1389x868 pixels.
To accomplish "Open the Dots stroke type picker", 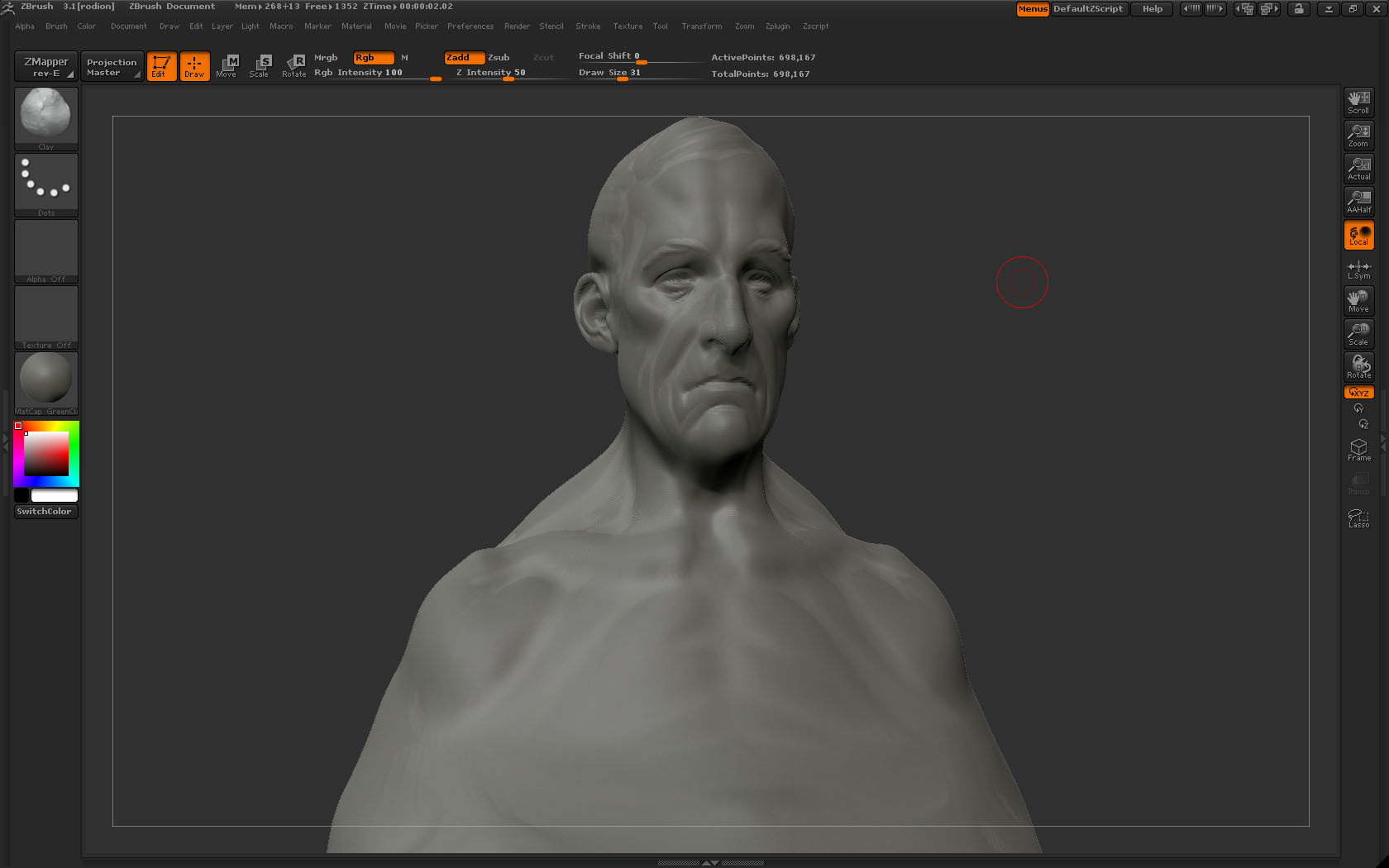I will pyautogui.click(x=46, y=184).
